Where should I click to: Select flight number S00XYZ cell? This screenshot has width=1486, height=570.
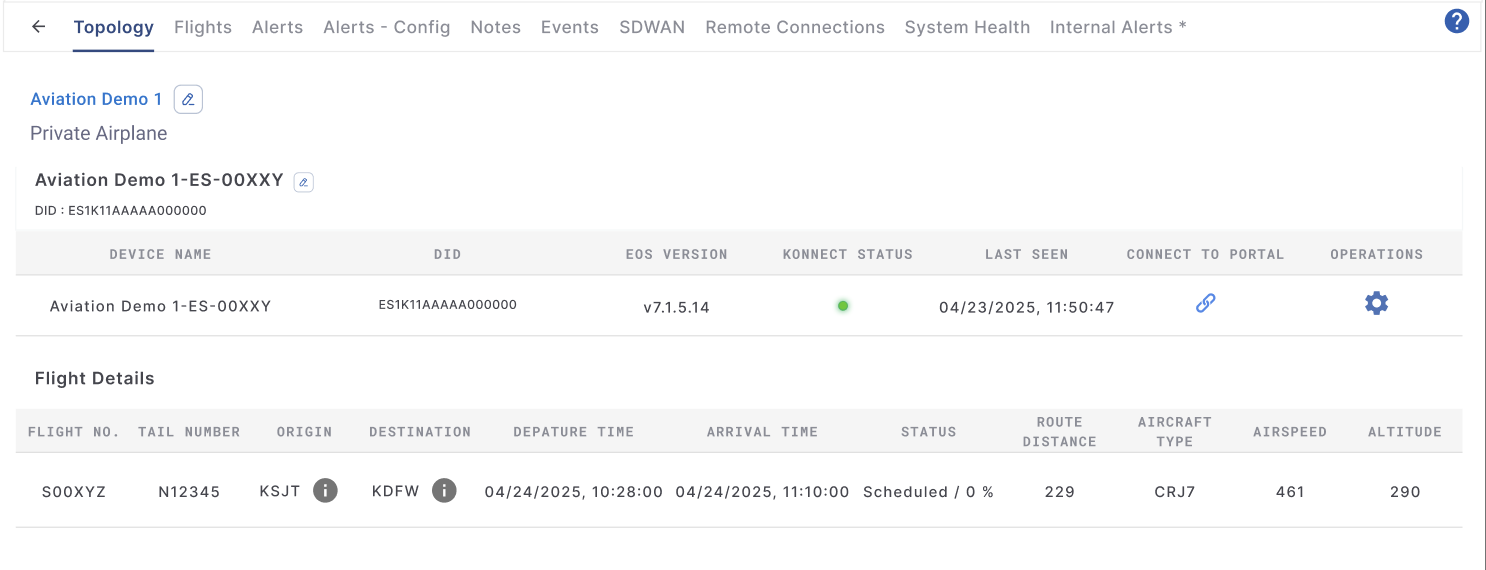tap(73, 492)
